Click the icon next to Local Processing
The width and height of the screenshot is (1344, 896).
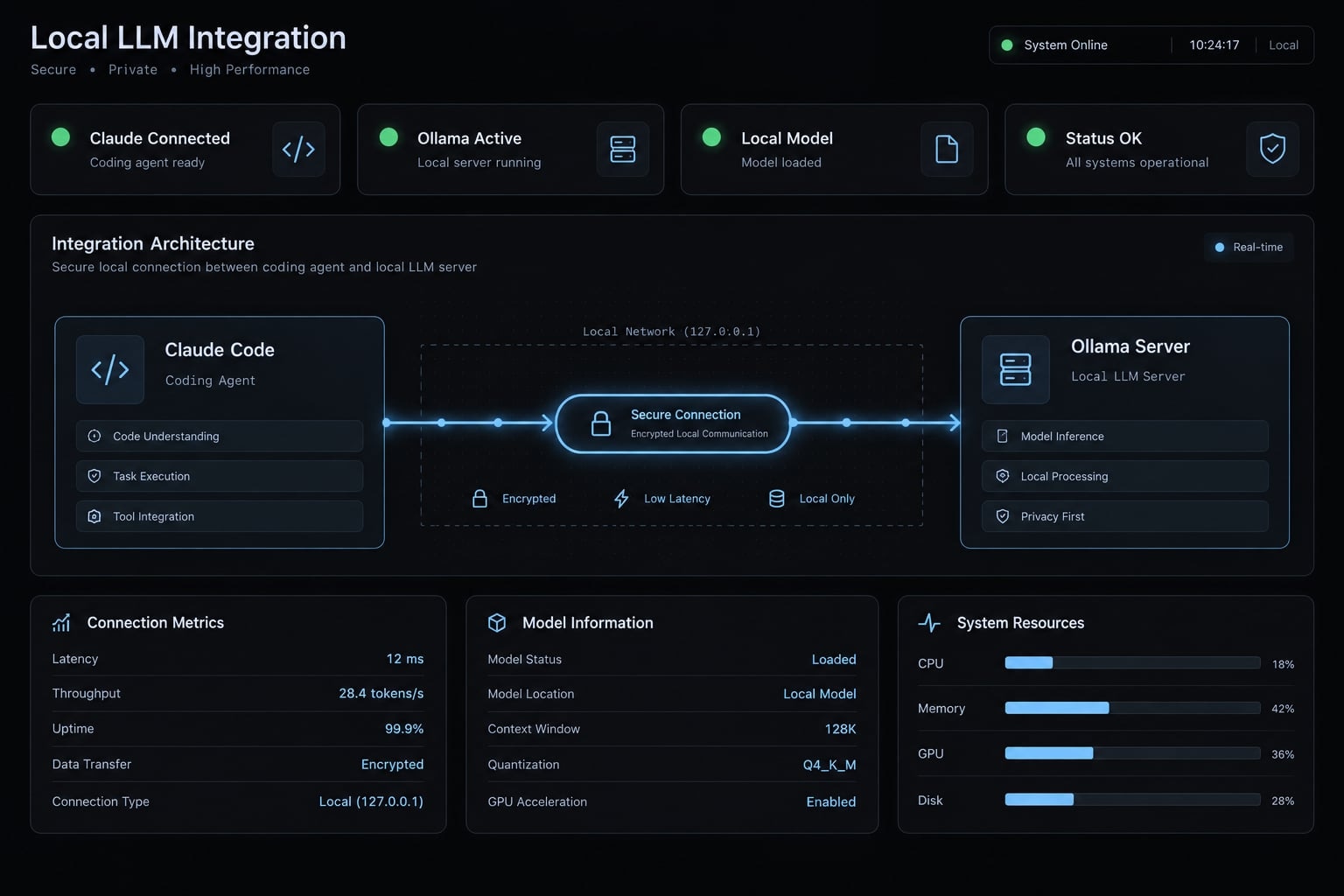pyautogui.click(x=1003, y=476)
